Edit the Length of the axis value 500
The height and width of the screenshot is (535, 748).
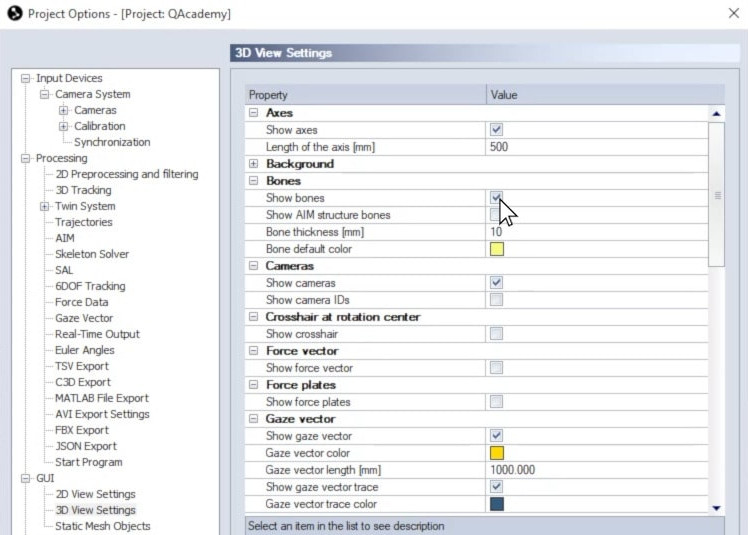coord(597,147)
